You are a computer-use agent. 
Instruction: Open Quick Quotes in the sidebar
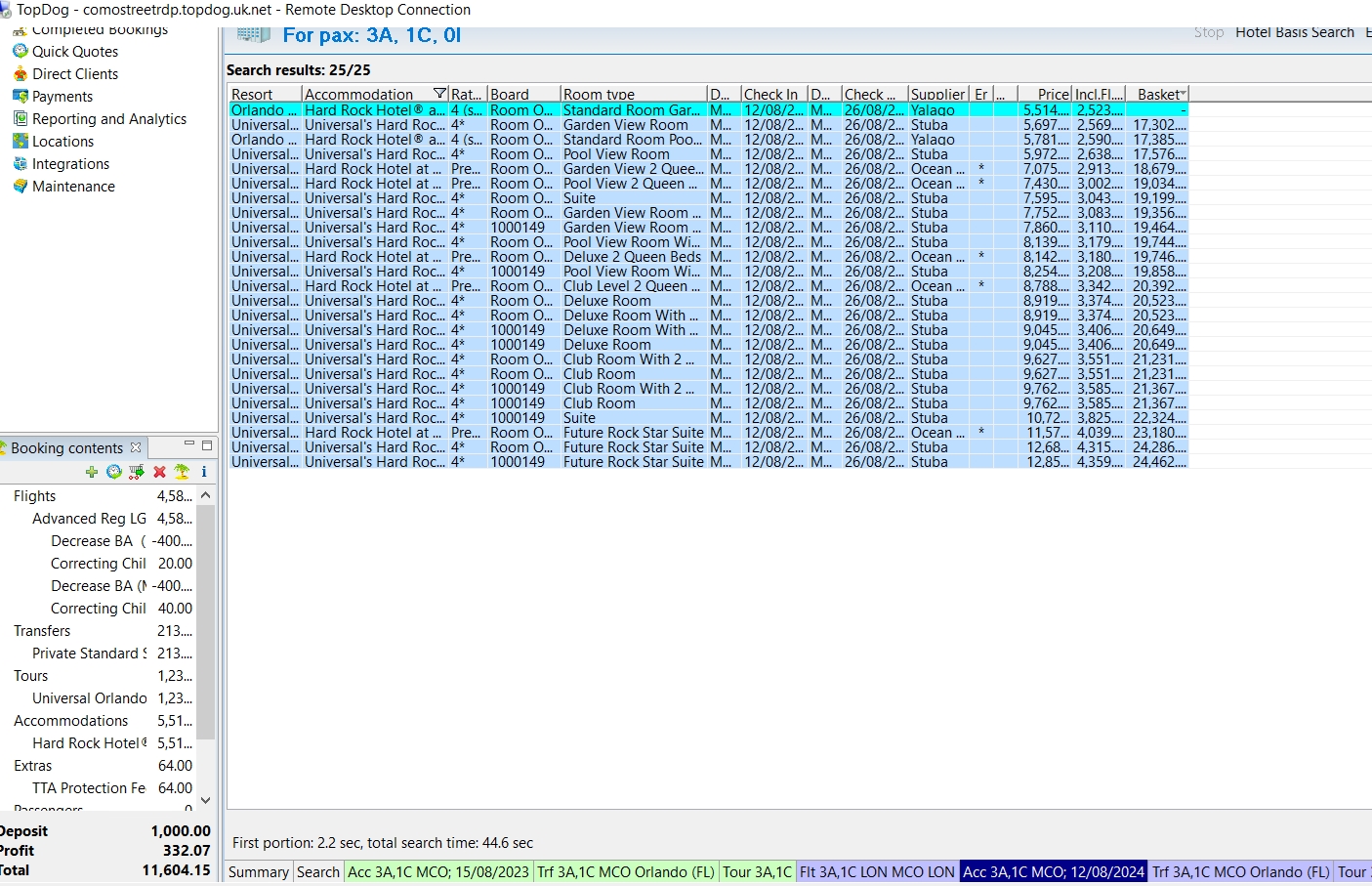75,51
